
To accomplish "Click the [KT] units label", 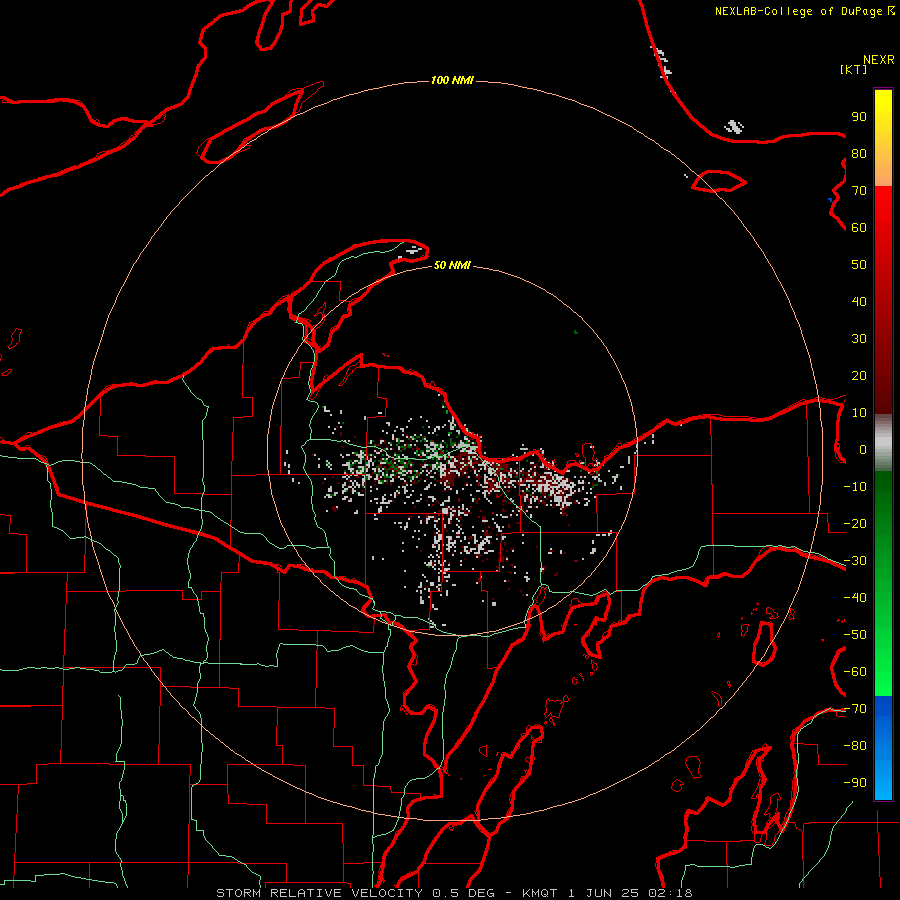I will click(x=854, y=69).
